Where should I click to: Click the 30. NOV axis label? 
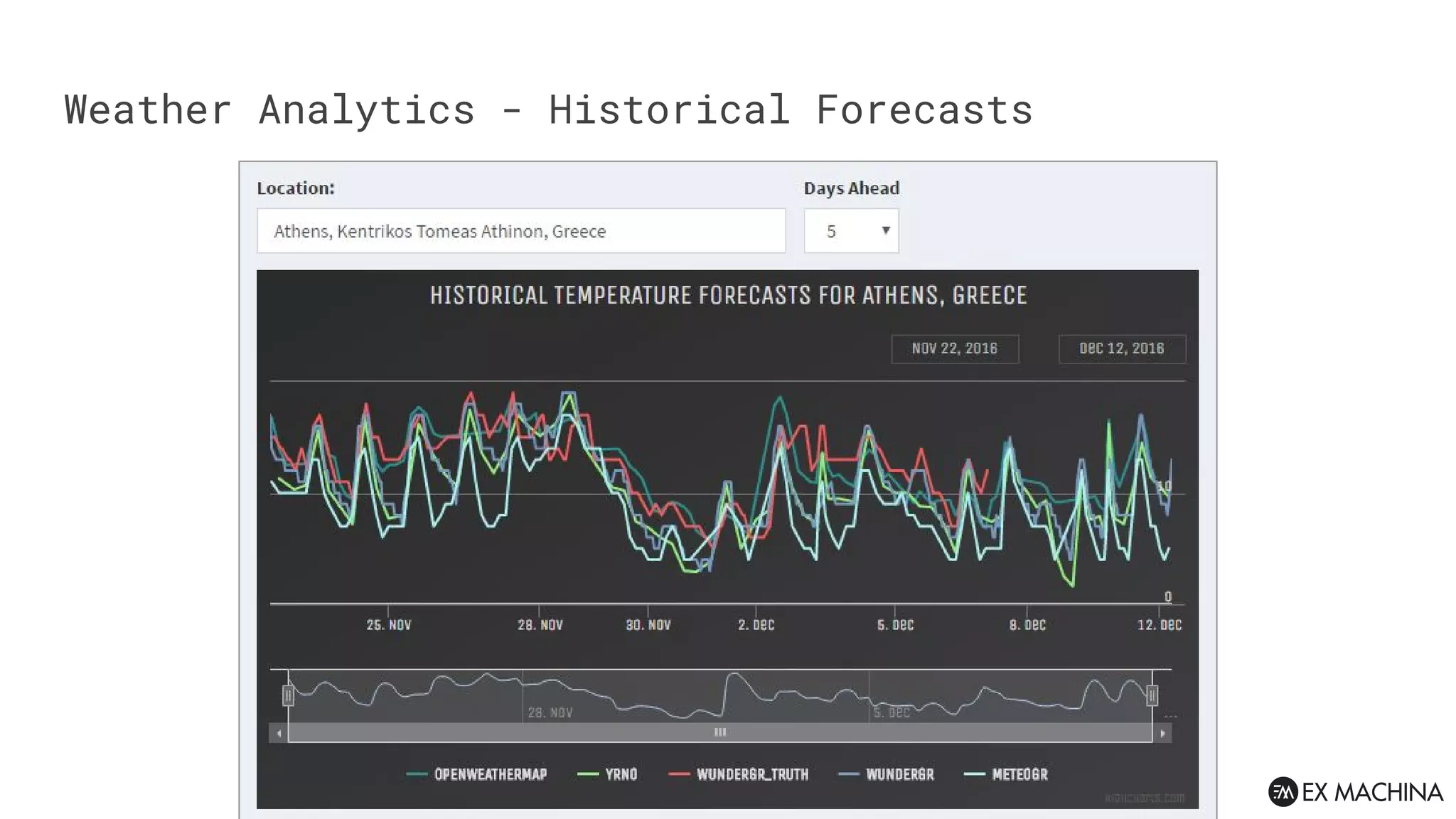(648, 625)
